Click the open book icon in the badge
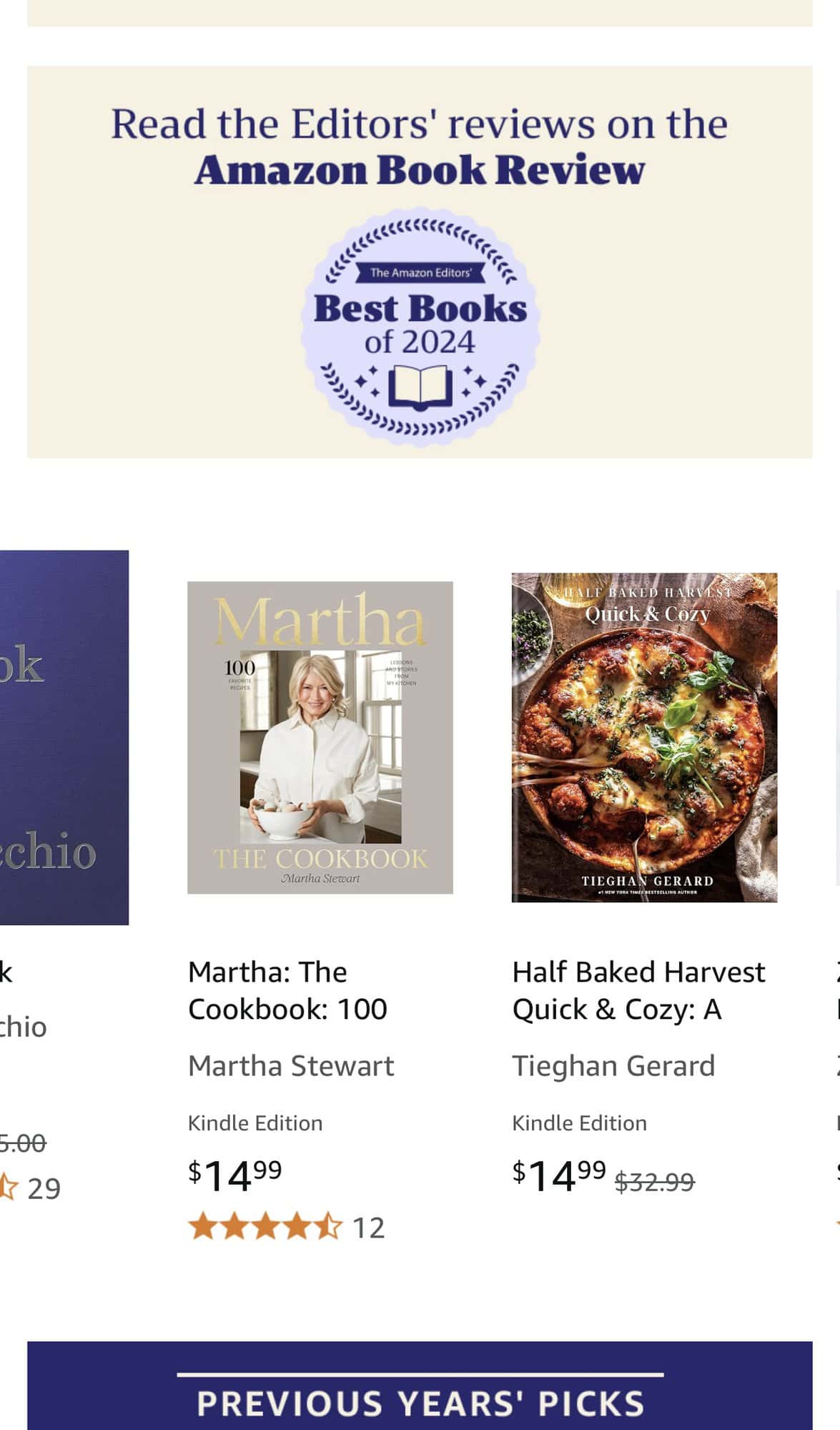This screenshot has width=840, height=1430. [420, 387]
